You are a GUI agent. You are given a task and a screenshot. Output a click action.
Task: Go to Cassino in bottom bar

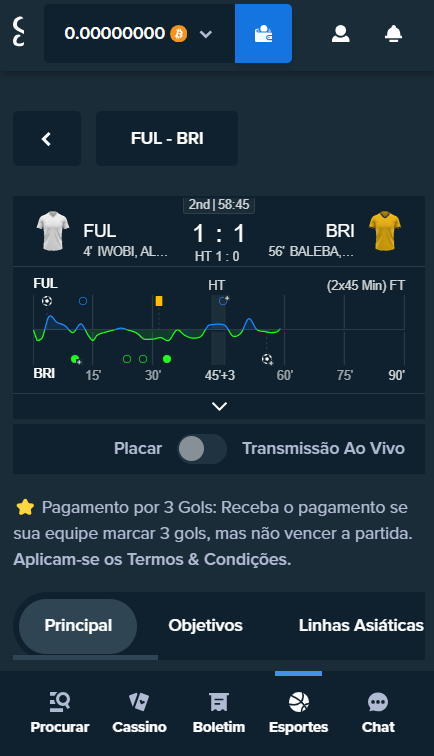tap(139, 713)
